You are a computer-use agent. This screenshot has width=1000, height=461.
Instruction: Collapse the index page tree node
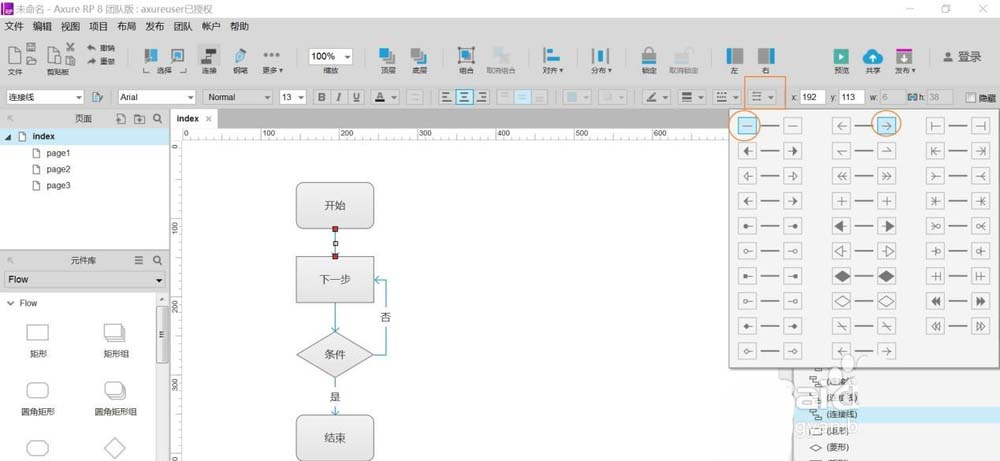(8, 136)
